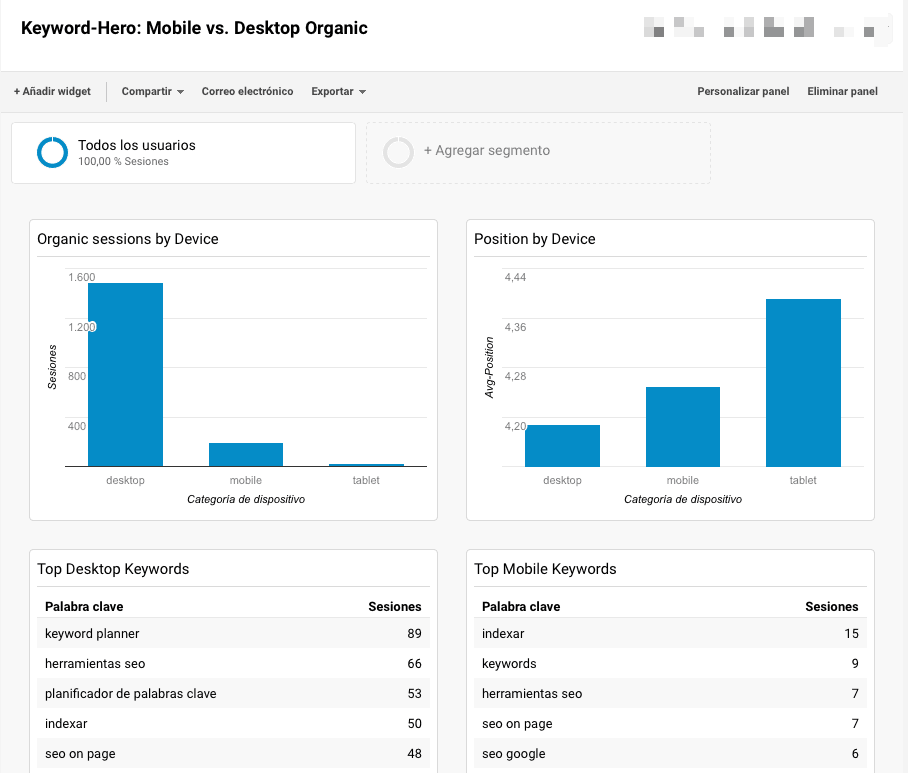Click the Añadir widget button
This screenshot has height=773, width=908.
pos(52,91)
